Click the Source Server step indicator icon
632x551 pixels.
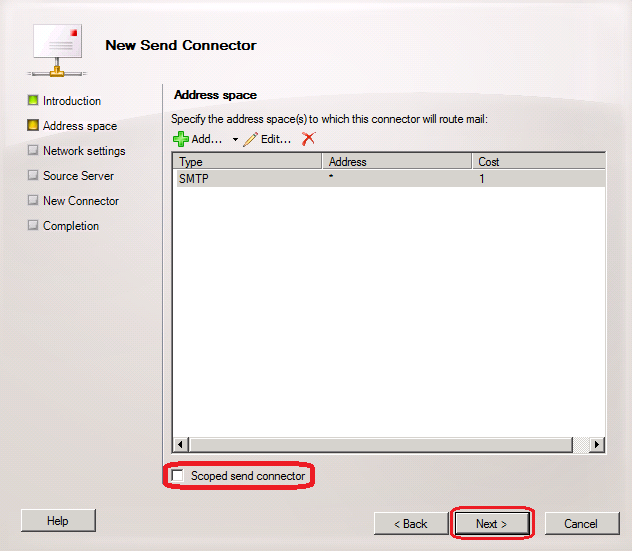(33, 176)
